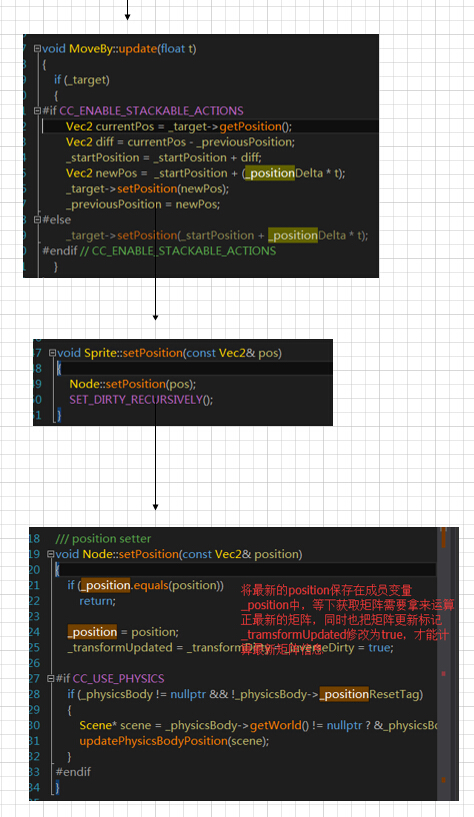Click highlighted _positionDelta in the #else branch

(293, 235)
